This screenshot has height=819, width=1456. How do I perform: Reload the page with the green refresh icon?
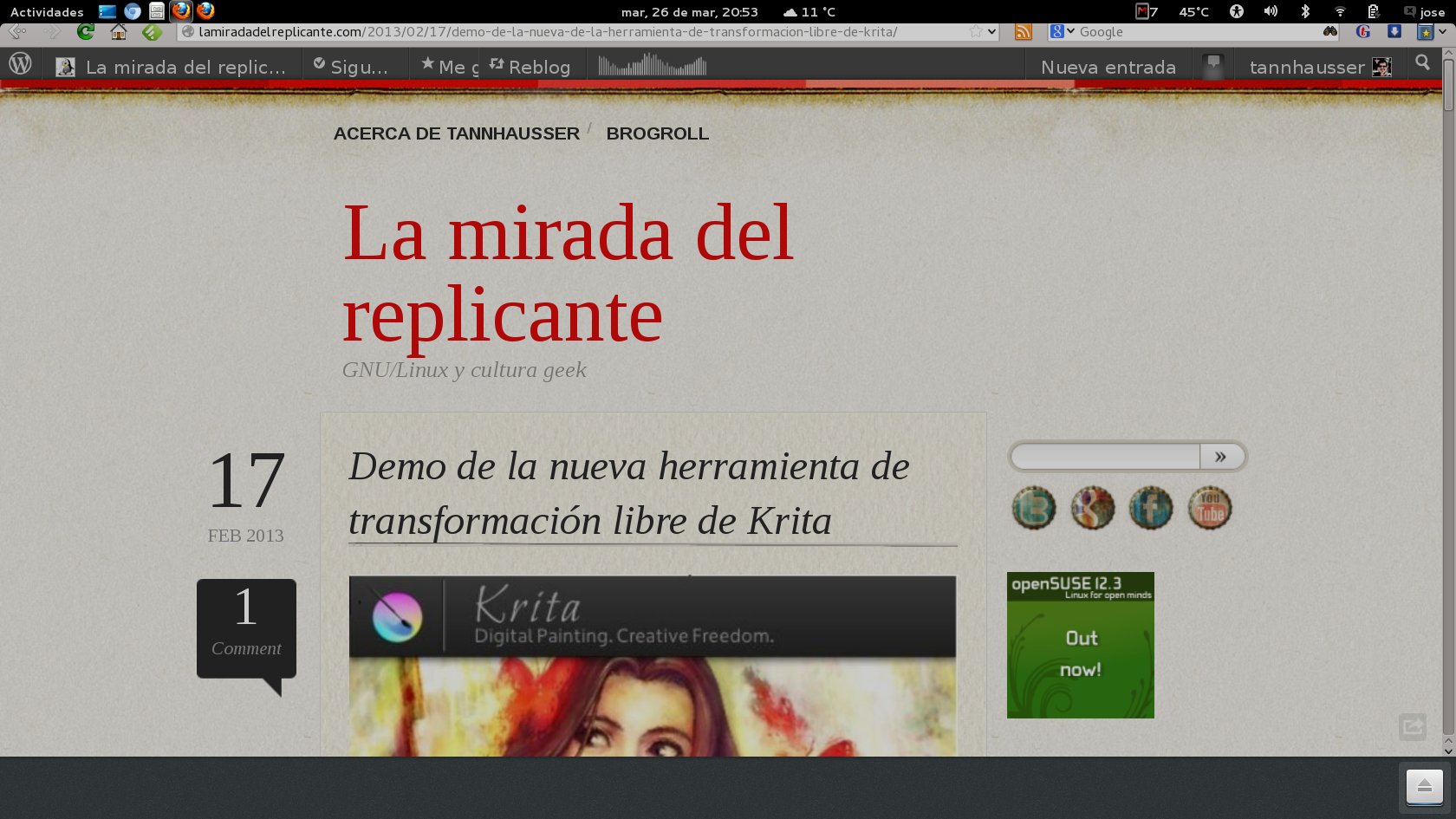pos(85,32)
